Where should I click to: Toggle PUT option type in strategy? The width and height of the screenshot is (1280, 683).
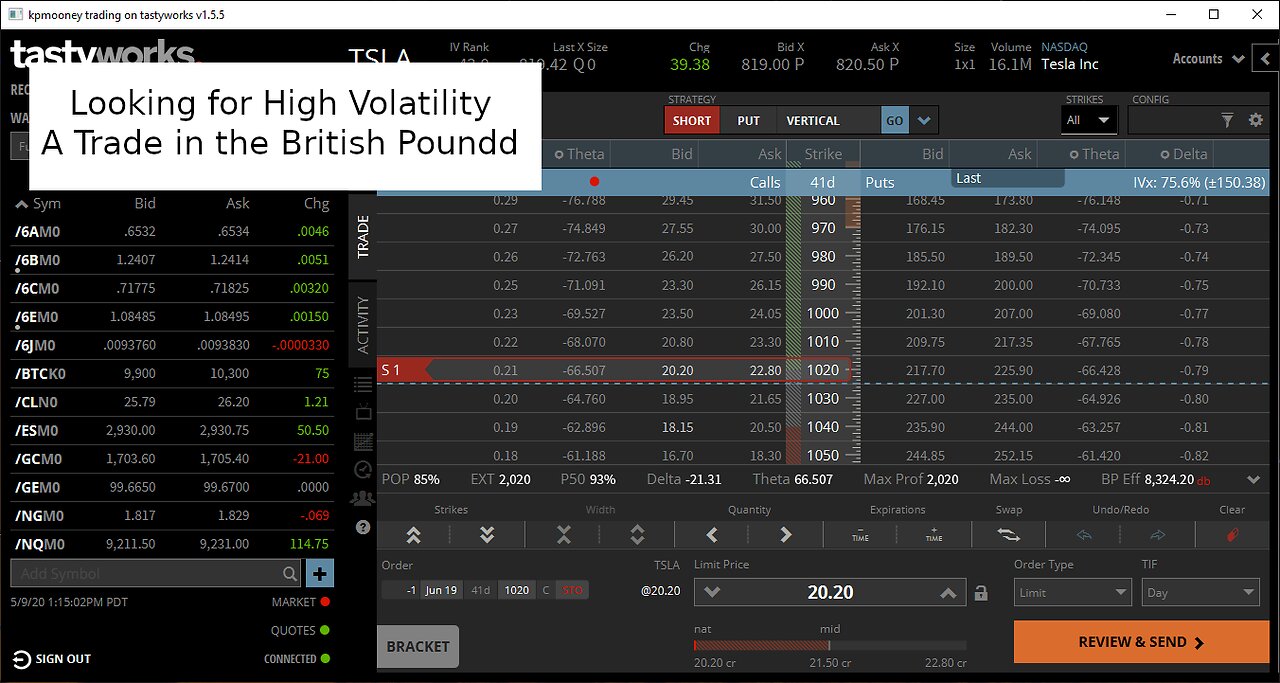[x=748, y=121]
